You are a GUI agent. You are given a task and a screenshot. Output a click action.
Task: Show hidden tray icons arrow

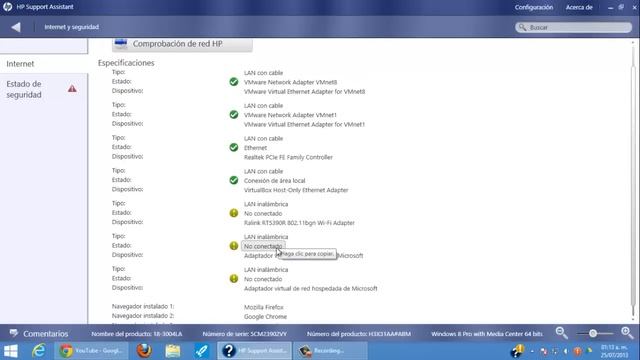click(532, 351)
